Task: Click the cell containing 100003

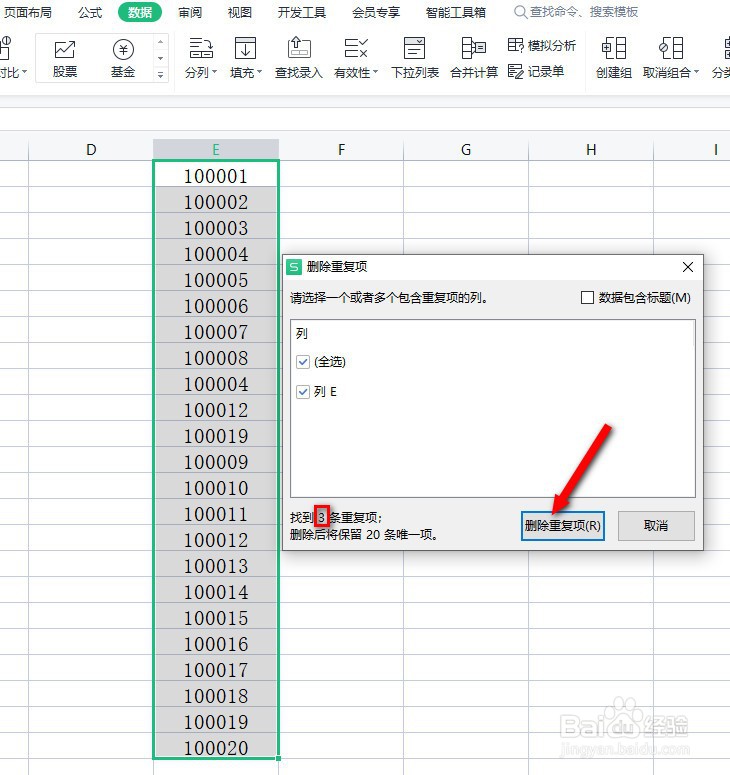Action: coord(216,228)
